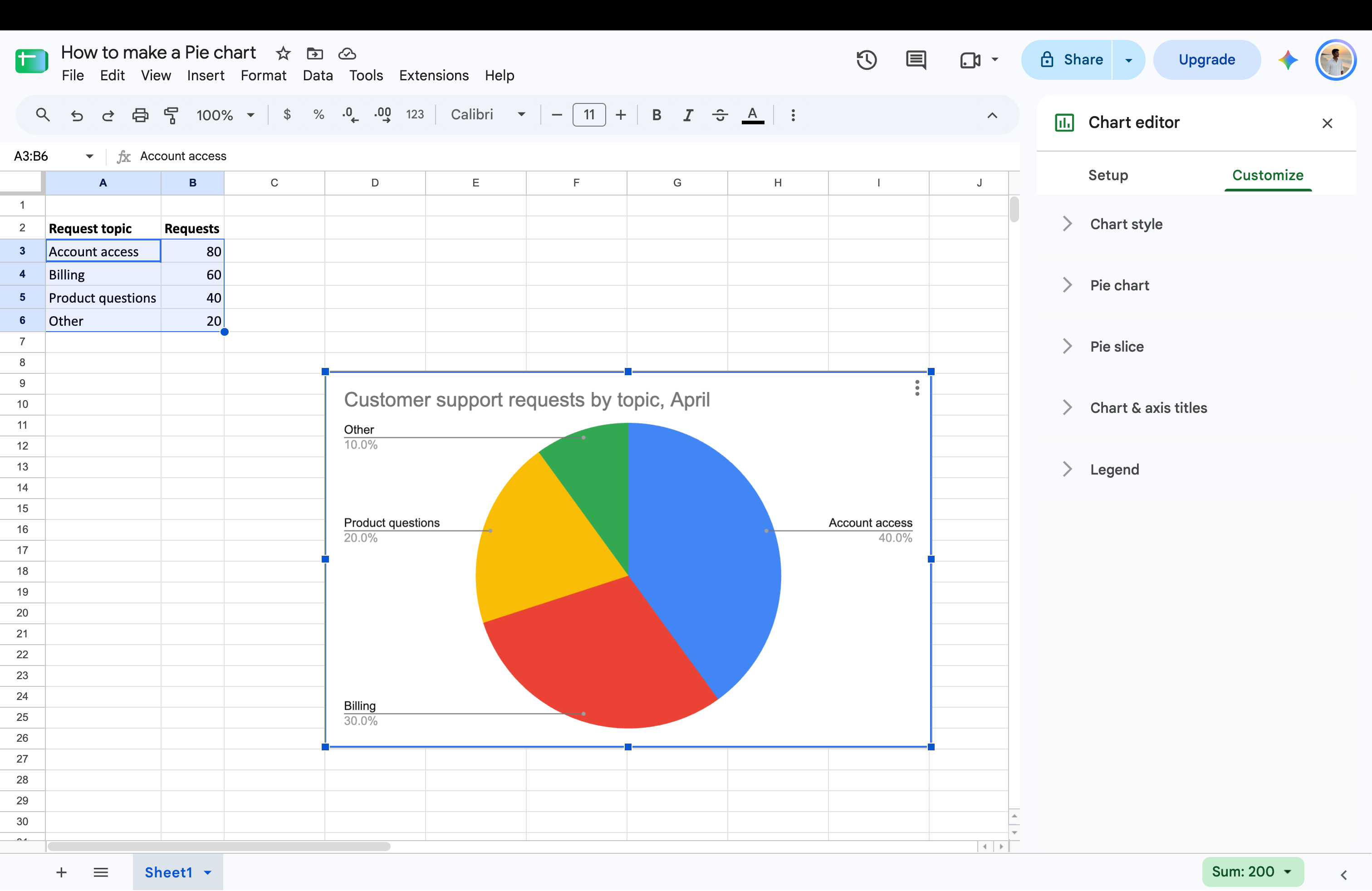Close the Chart editor panel
This screenshot has width=1372, height=891.
(x=1327, y=123)
